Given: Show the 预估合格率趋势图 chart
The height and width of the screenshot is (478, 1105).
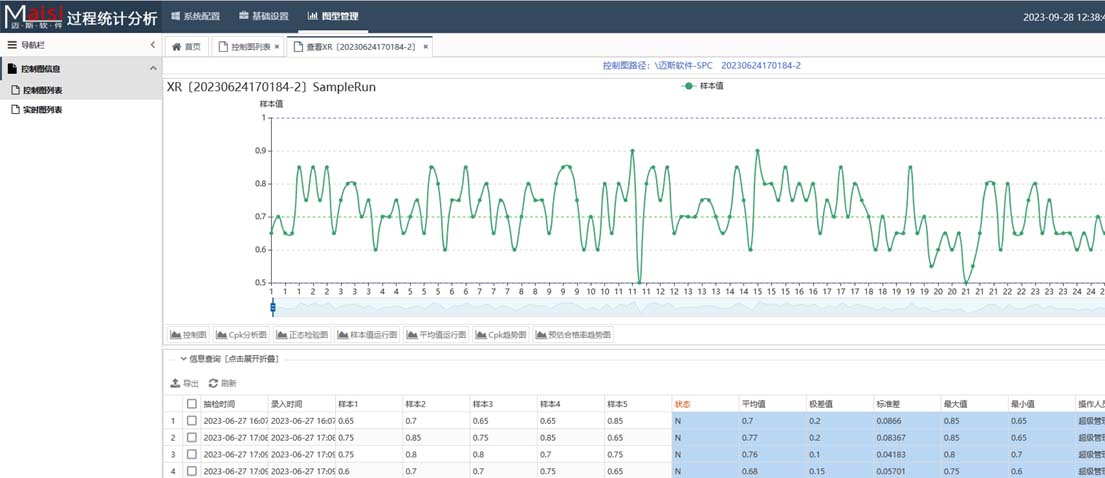Looking at the screenshot, I should point(573,335).
